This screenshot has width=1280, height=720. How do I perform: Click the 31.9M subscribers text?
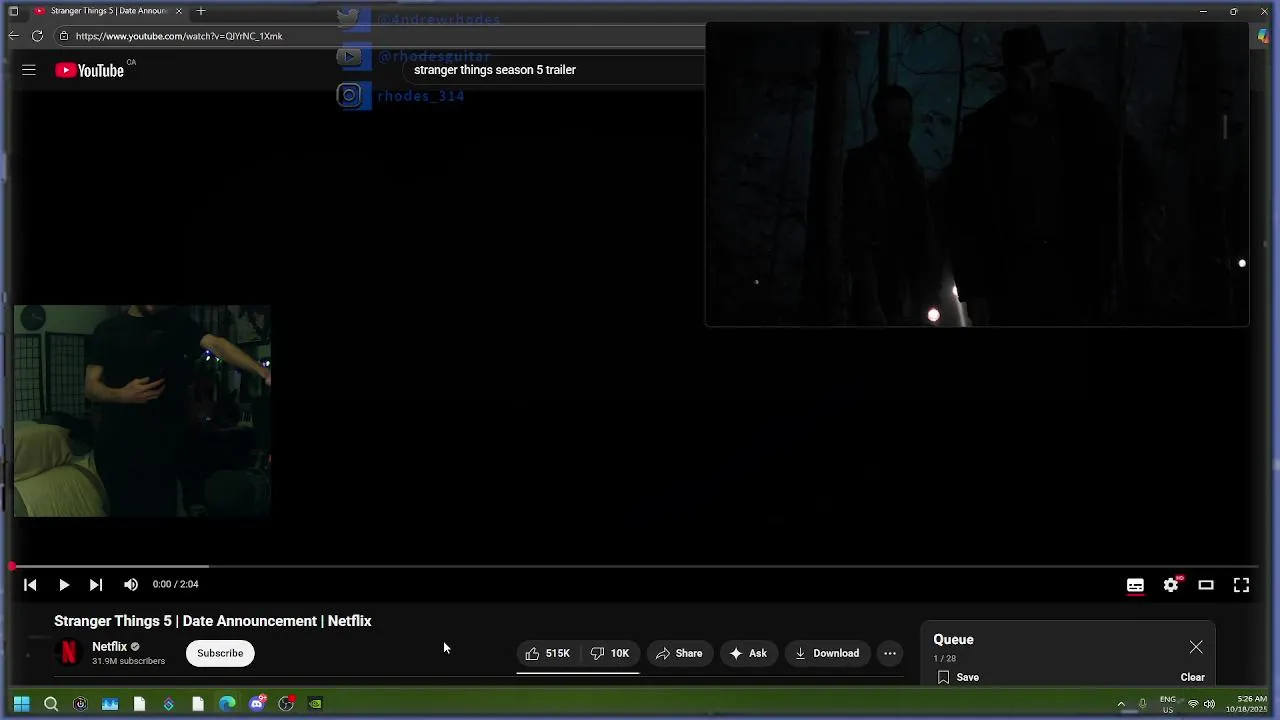click(128, 661)
